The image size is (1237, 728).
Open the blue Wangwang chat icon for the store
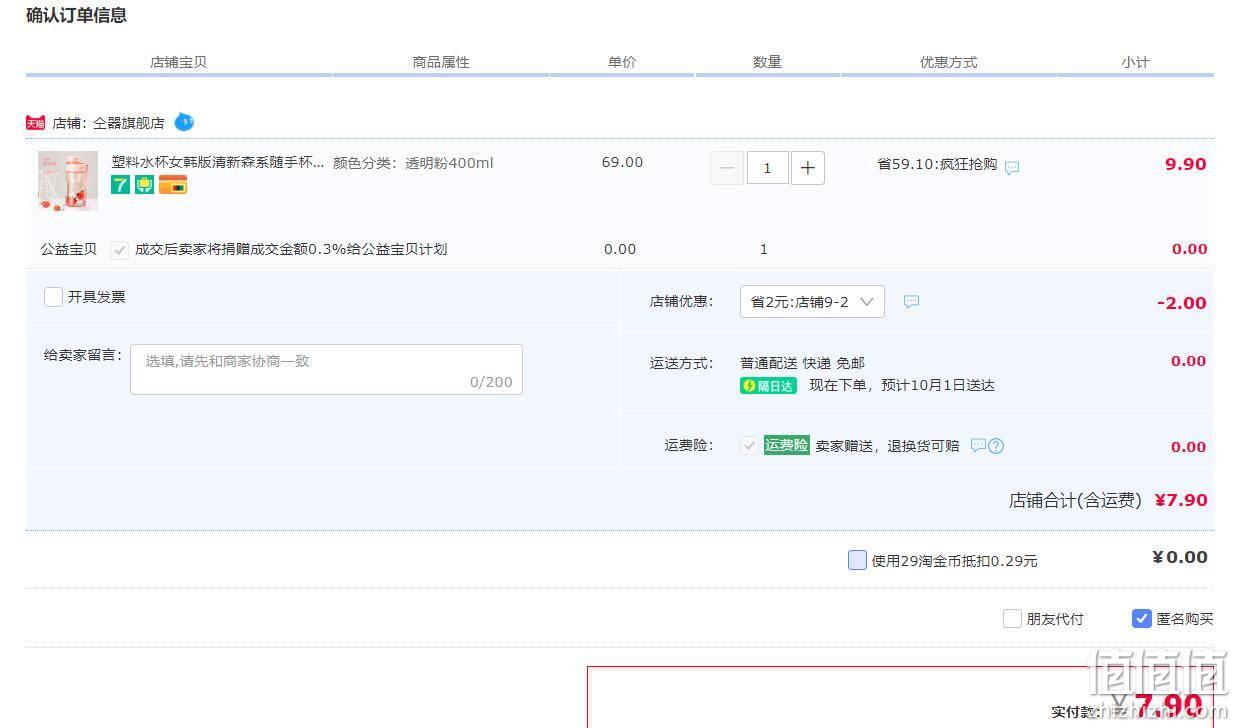tap(184, 122)
